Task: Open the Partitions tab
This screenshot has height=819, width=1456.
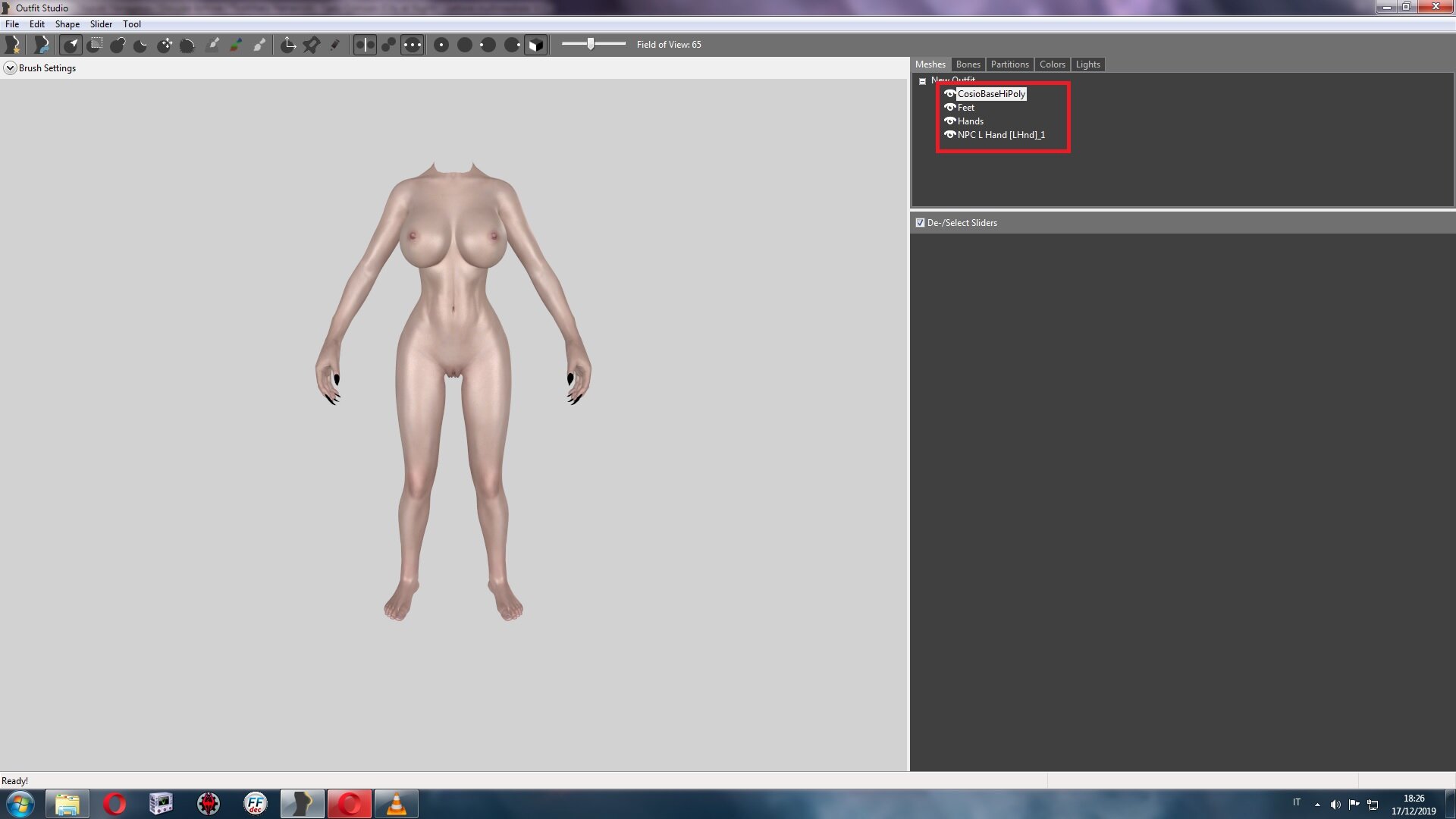Action: pos(1009,64)
